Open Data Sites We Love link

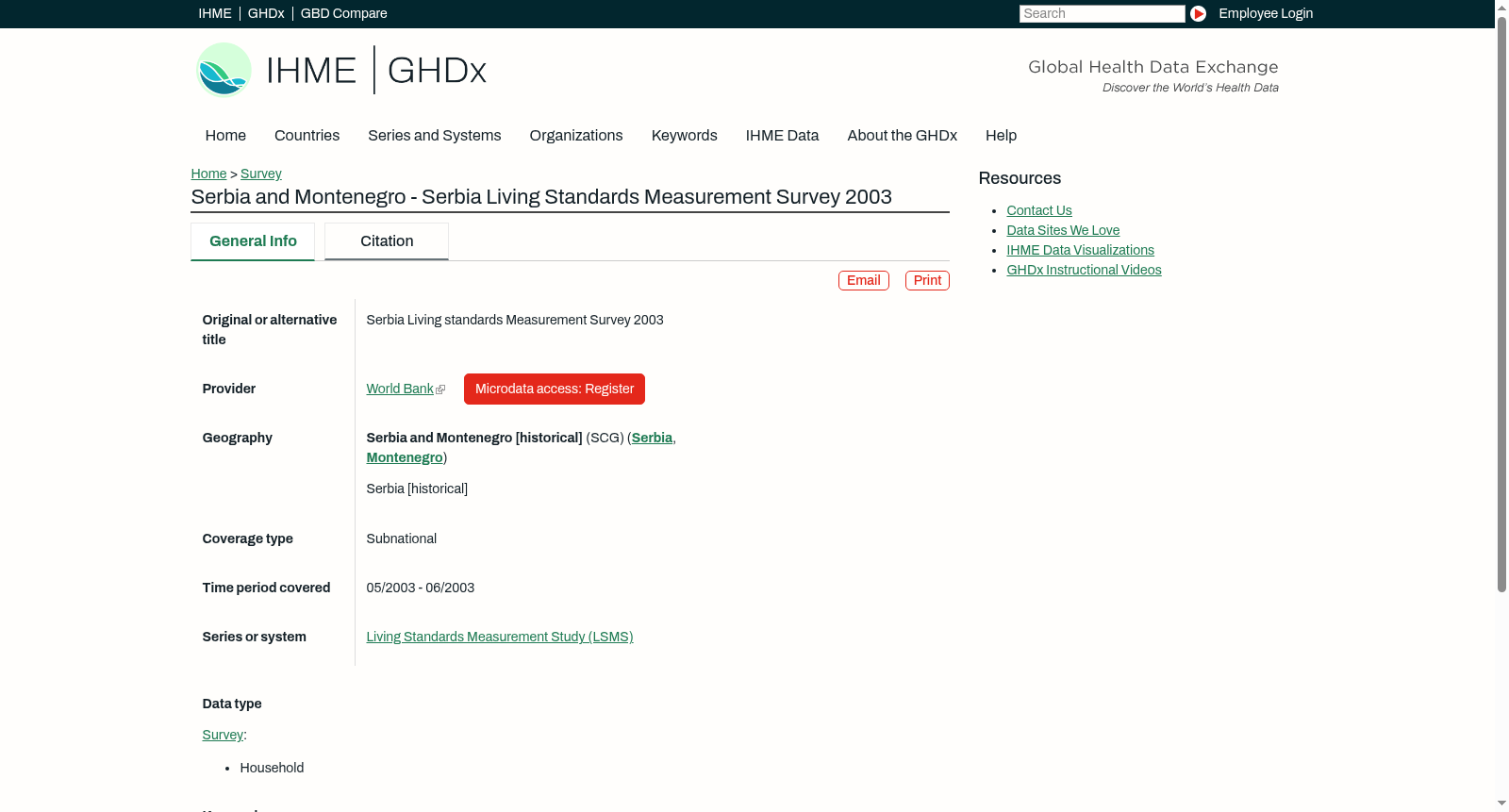click(1063, 231)
